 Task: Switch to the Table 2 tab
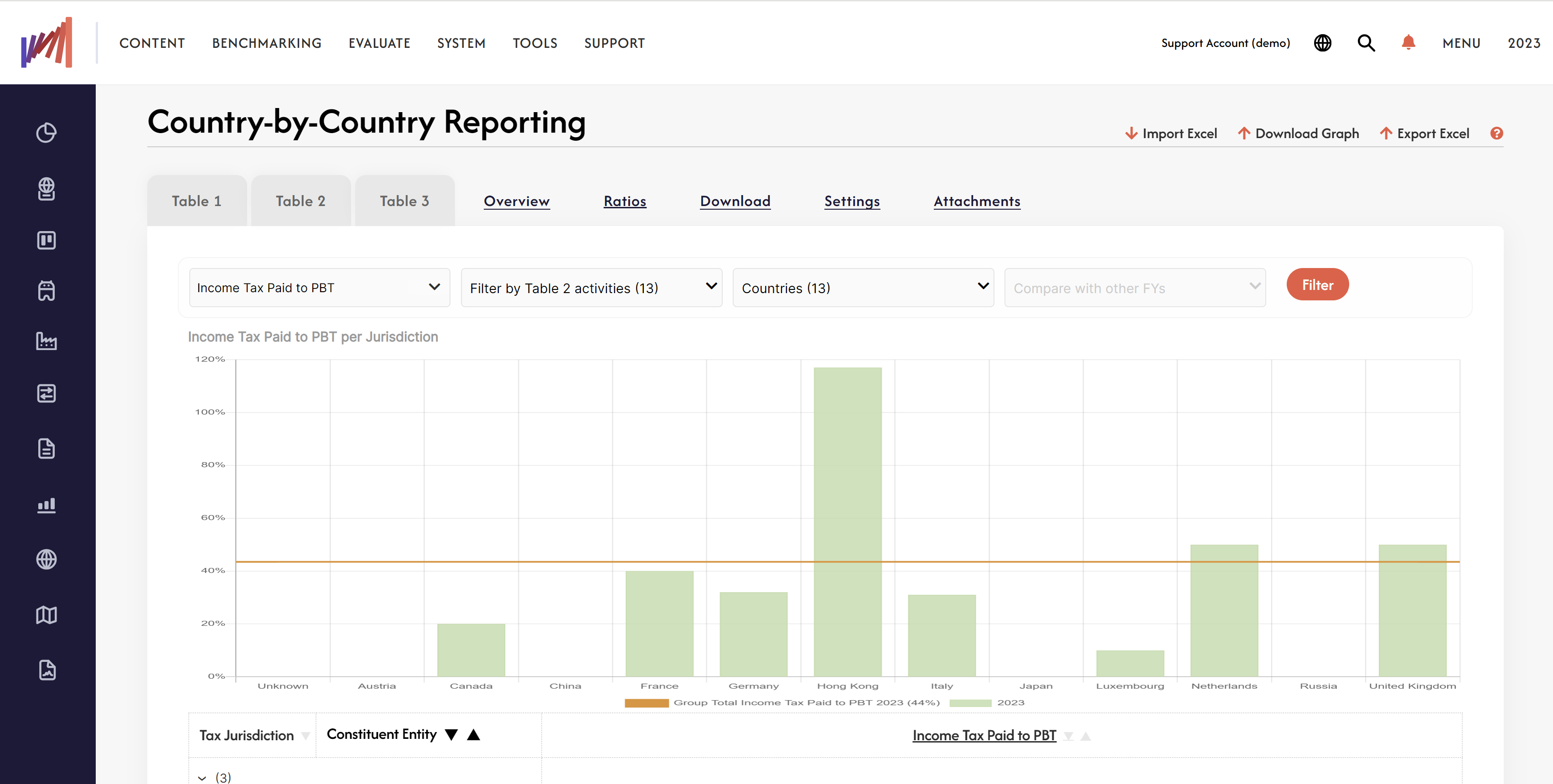pos(300,201)
